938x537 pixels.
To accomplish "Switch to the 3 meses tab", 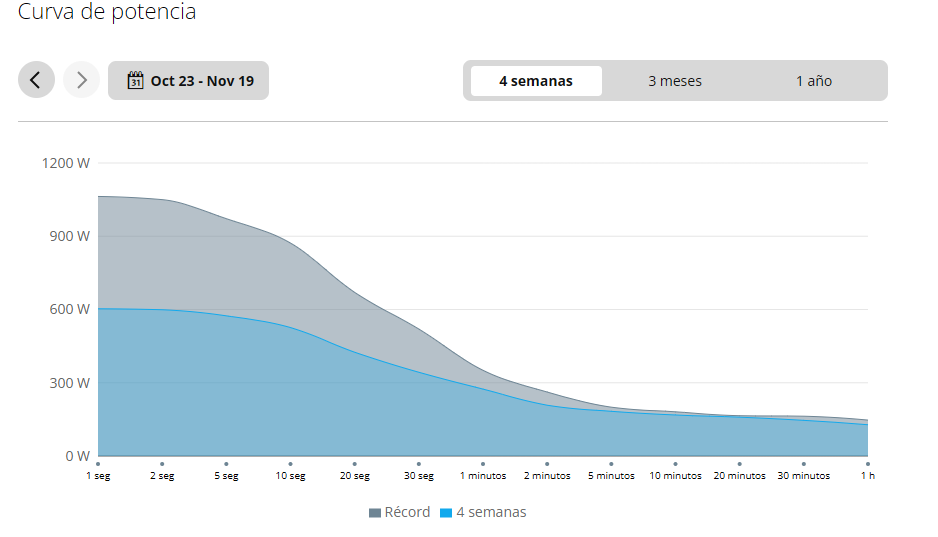I will pos(675,81).
